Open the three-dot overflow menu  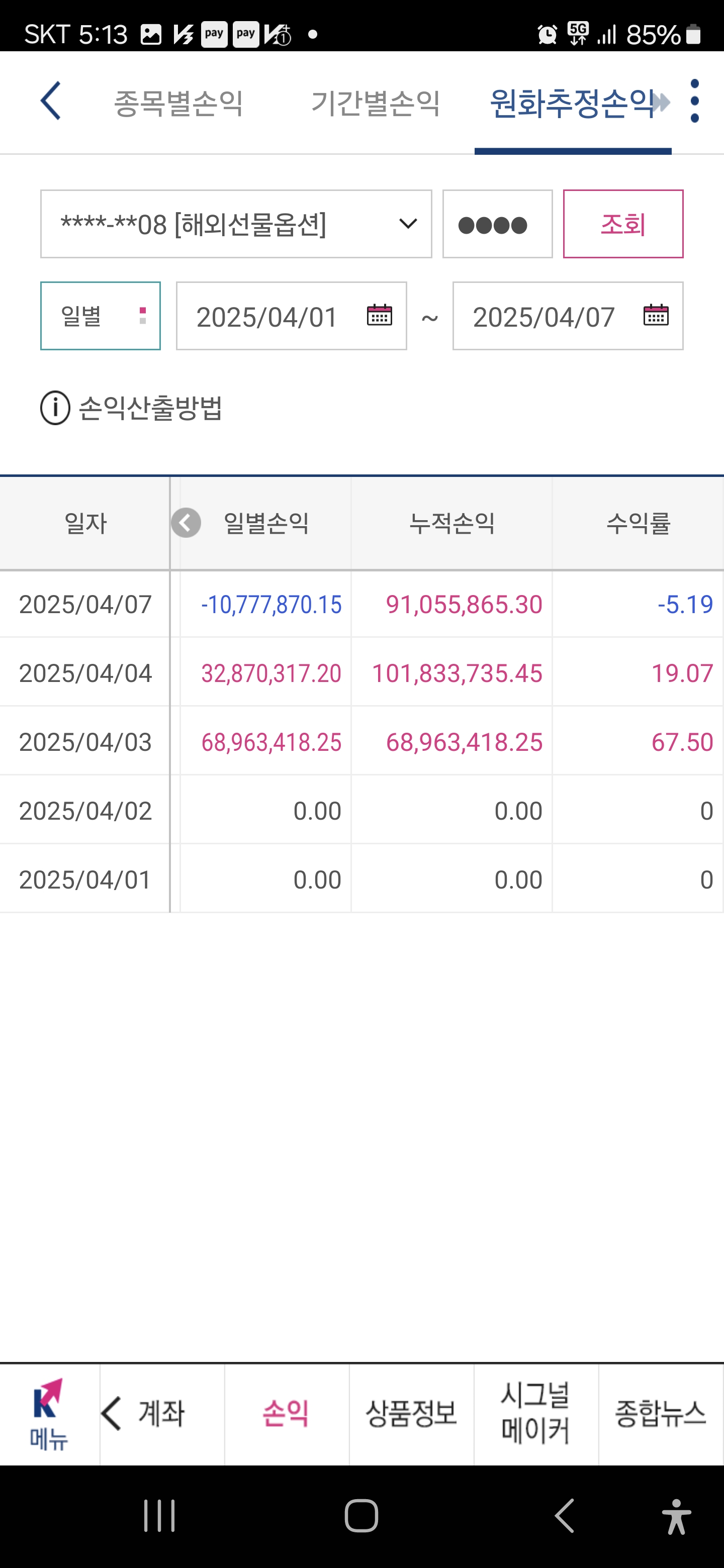click(694, 101)
